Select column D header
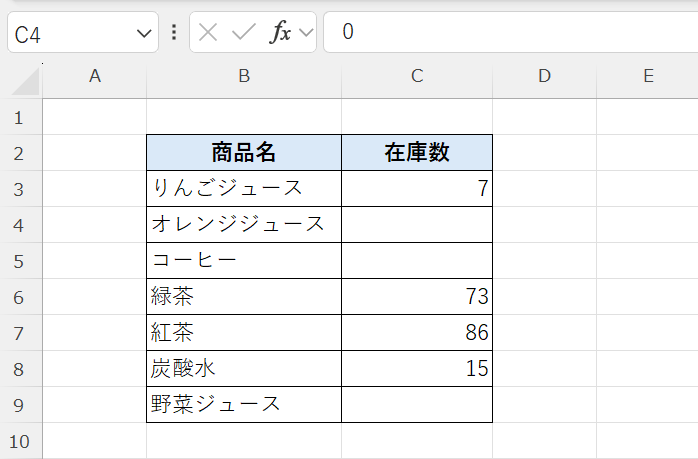Screen dimensions: 698x459 pyautogui.click(x=544, y=76)
